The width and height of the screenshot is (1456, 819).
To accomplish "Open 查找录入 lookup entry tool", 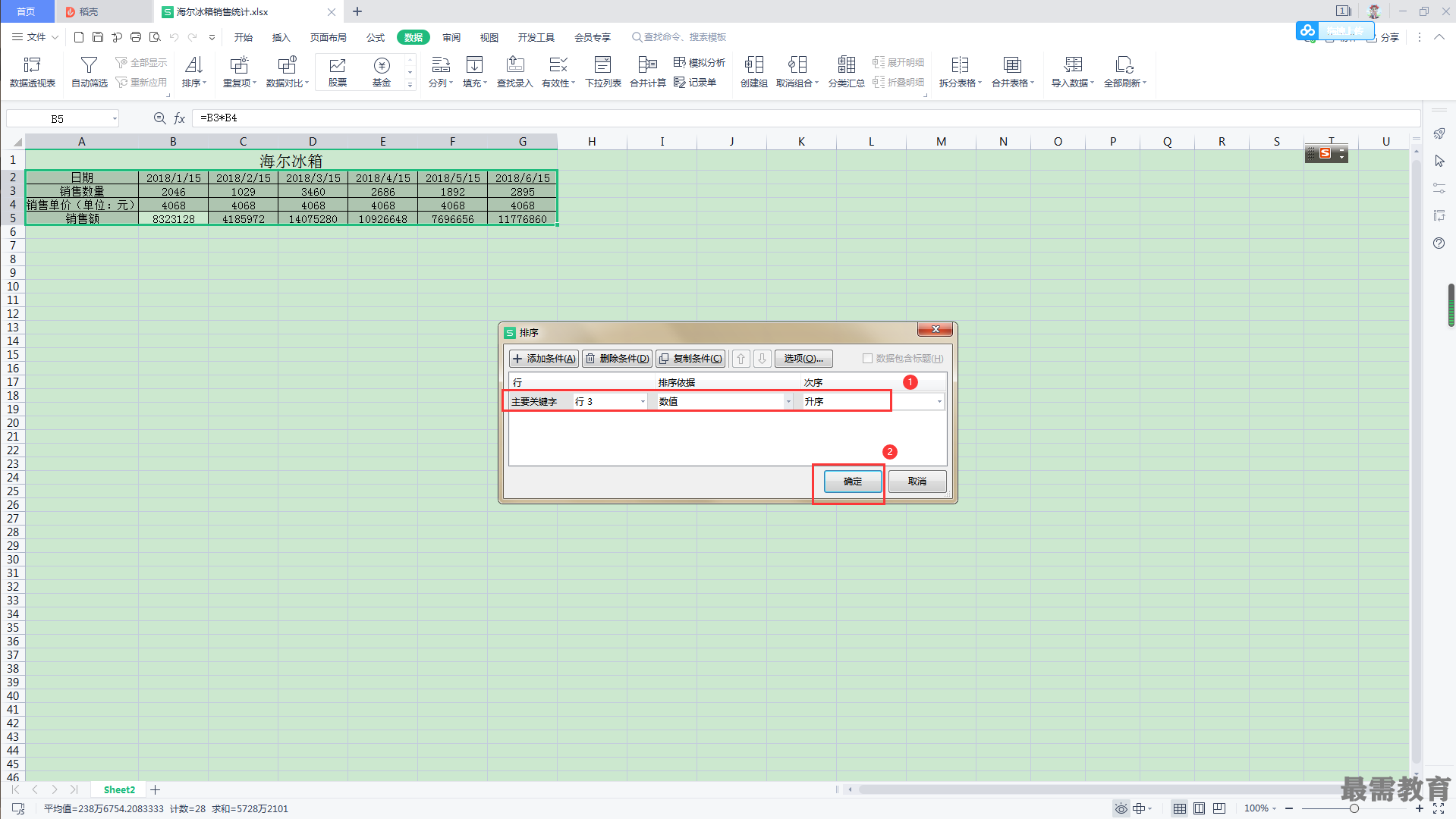I will coord(515,72).
